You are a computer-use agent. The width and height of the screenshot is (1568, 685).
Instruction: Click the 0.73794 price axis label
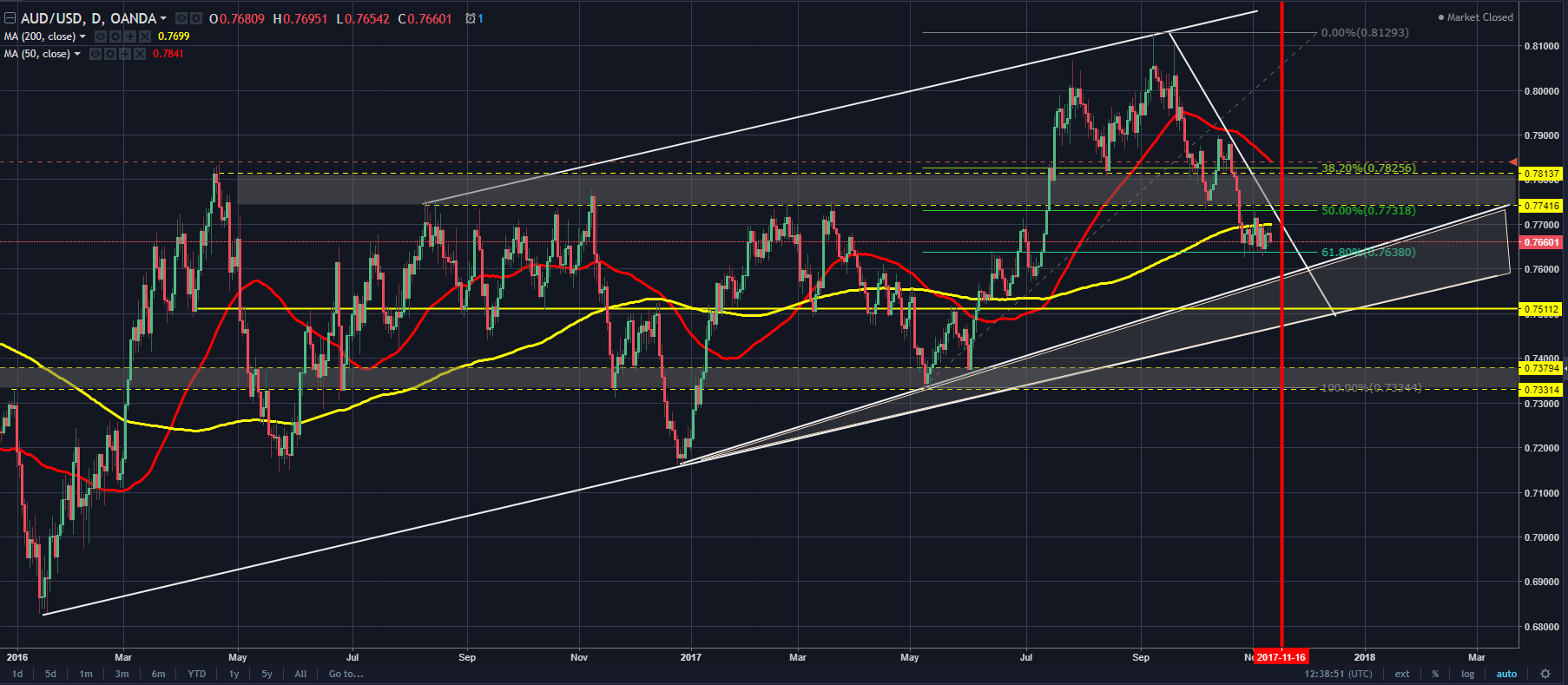click(x=1542, y=368)
